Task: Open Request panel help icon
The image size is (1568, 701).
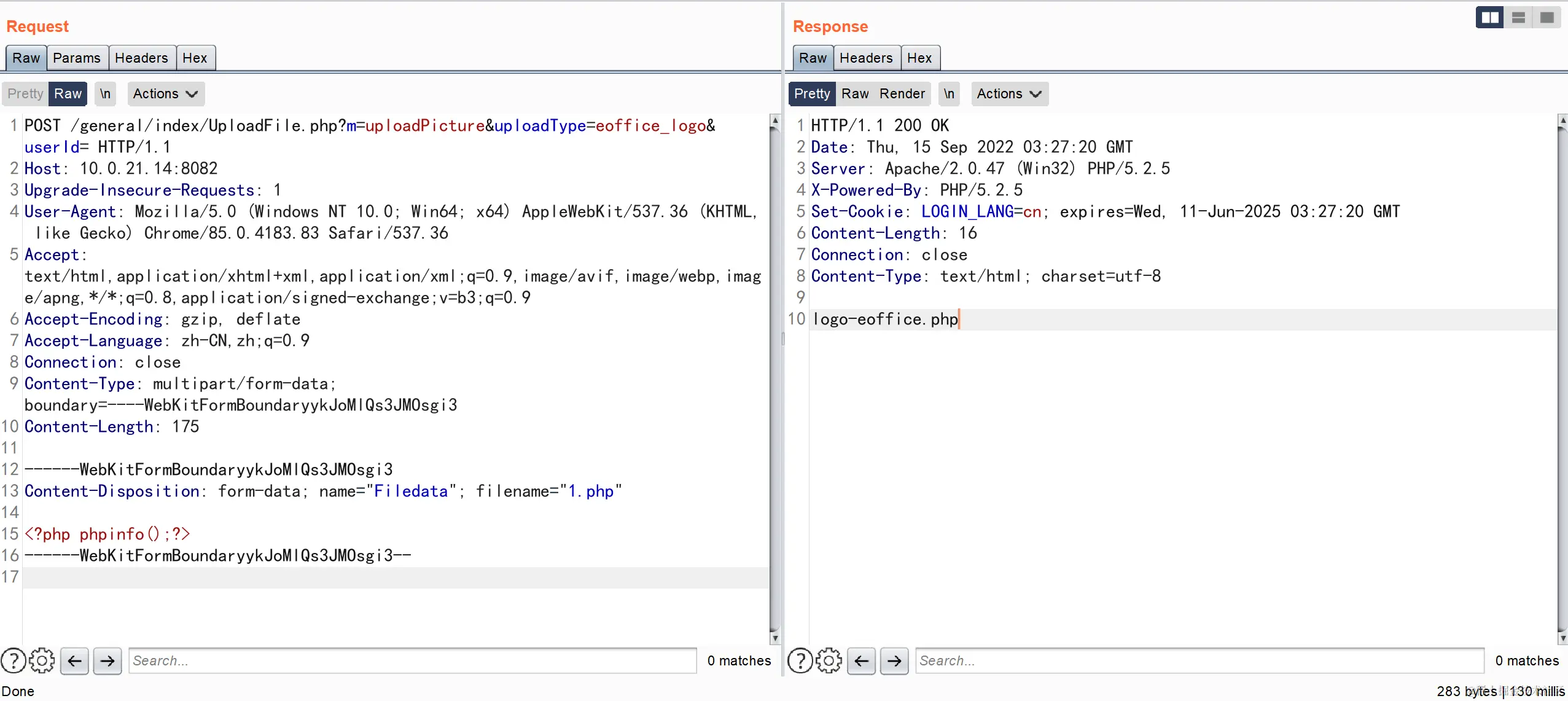Action: click(x=14, y=660)
